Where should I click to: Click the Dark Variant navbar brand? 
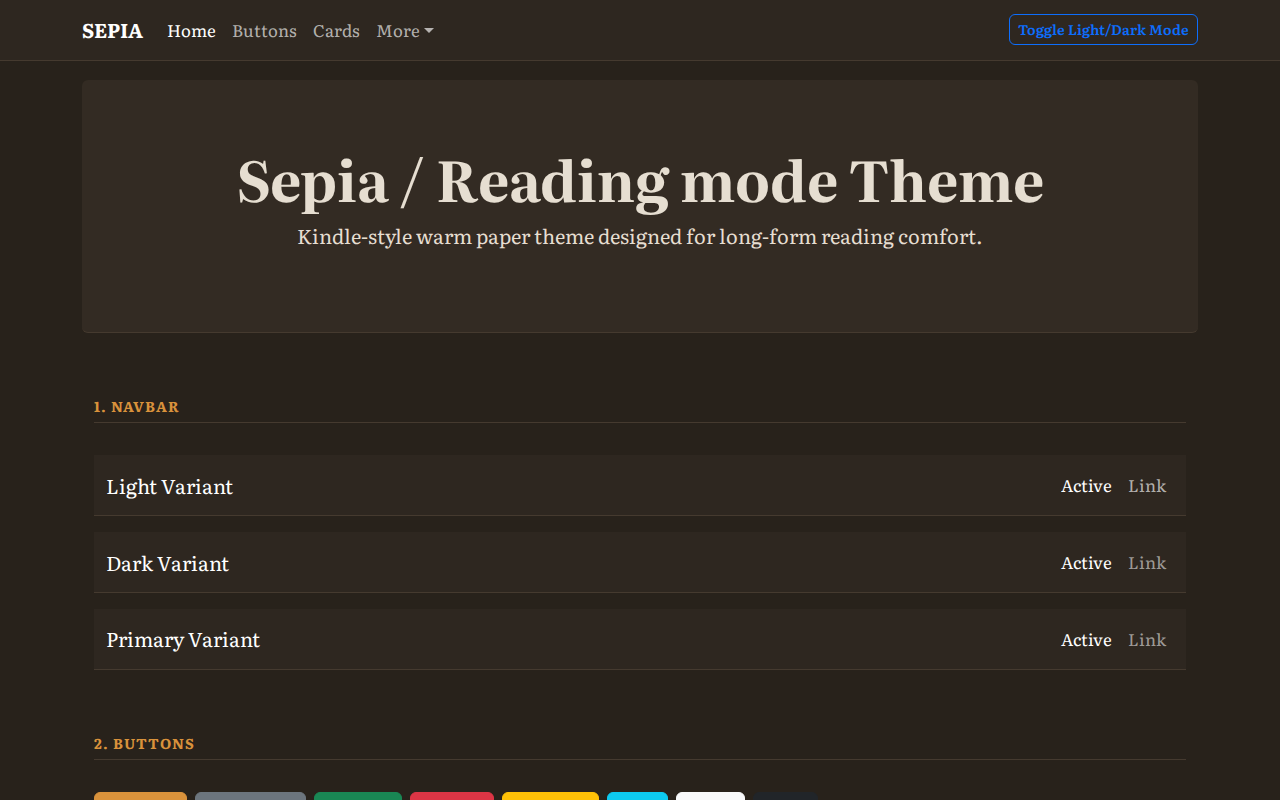click(168, 564)
